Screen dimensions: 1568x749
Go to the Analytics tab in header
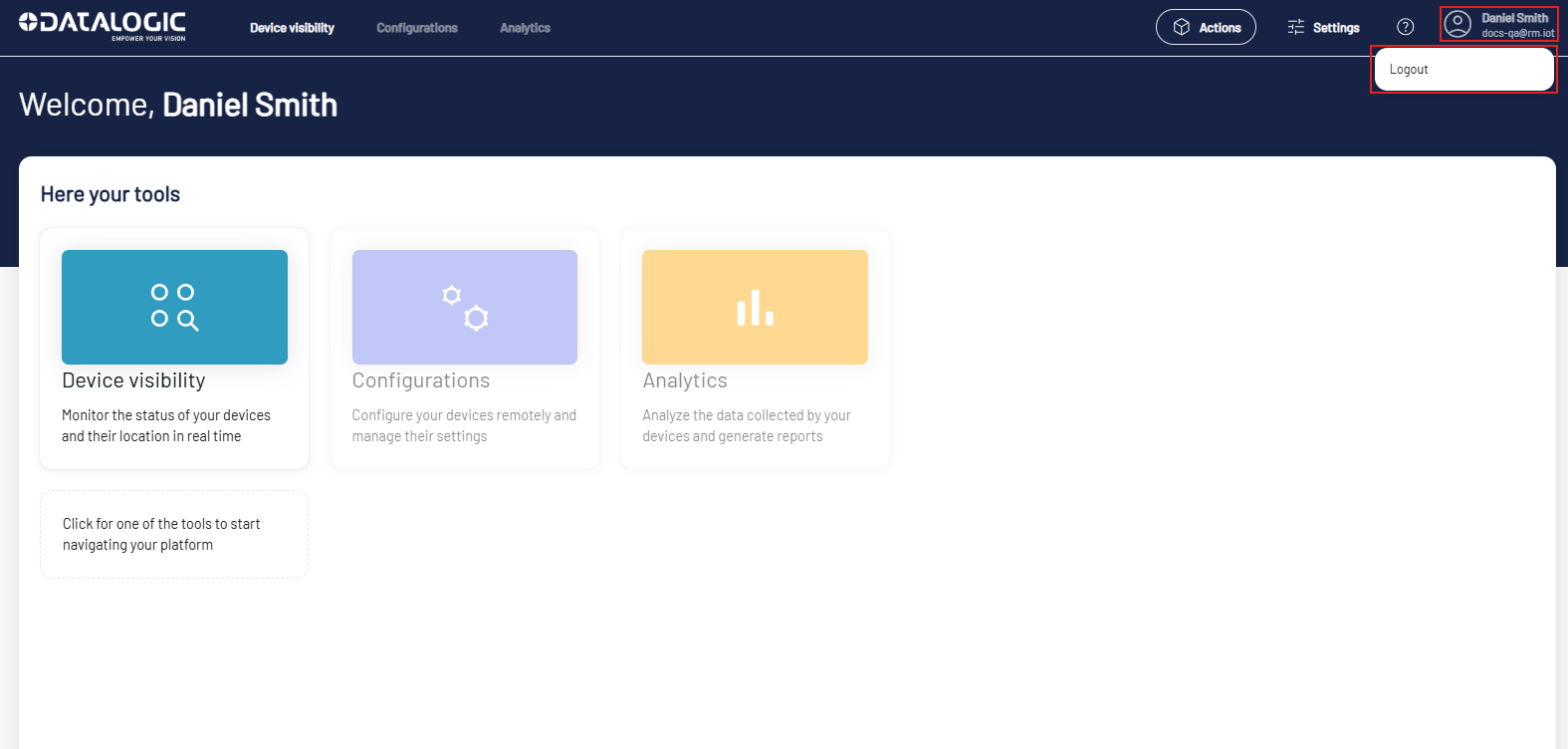(525, 28)
